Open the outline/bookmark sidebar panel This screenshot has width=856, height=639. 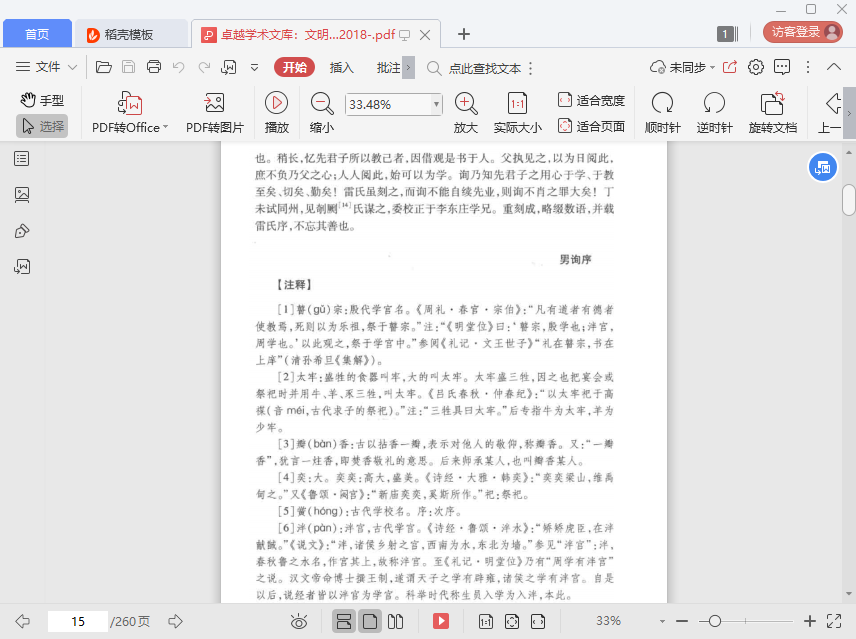pyautogui.click(x=22, y=159)
